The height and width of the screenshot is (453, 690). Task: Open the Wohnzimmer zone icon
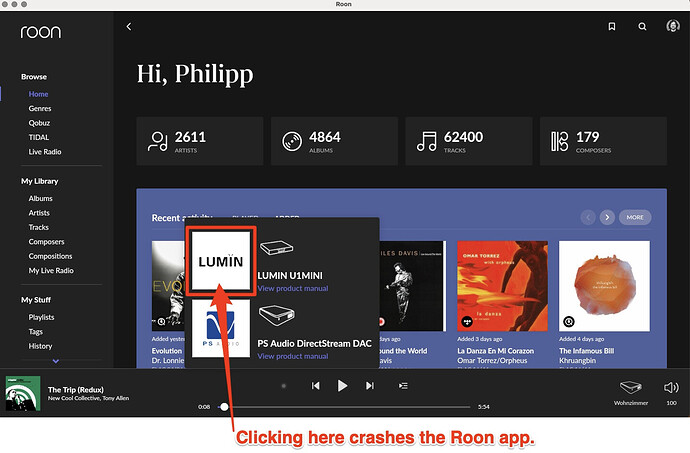[x=631, y=387]
